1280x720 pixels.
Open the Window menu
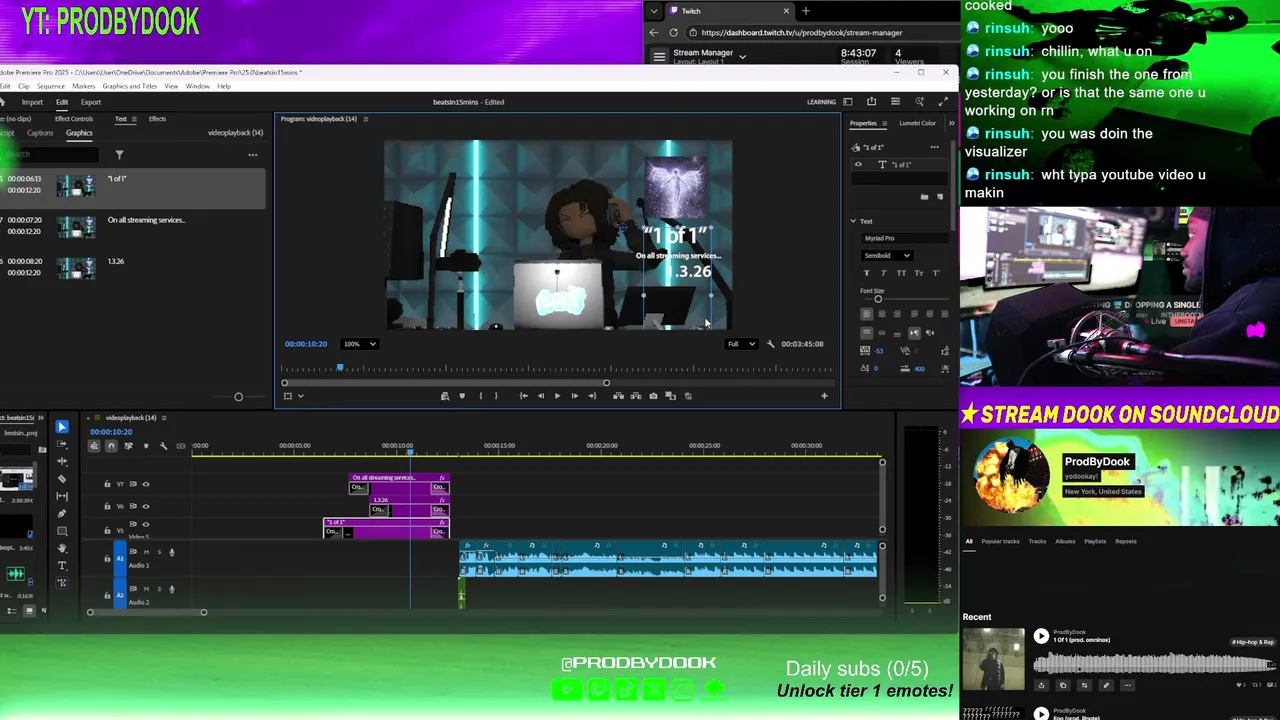197,86
